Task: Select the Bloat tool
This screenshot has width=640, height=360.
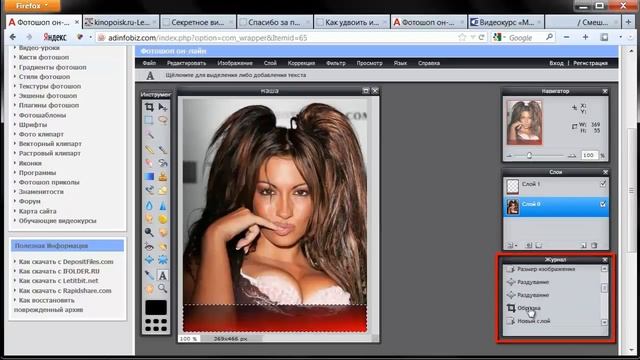Action: [x=149, y=260]
